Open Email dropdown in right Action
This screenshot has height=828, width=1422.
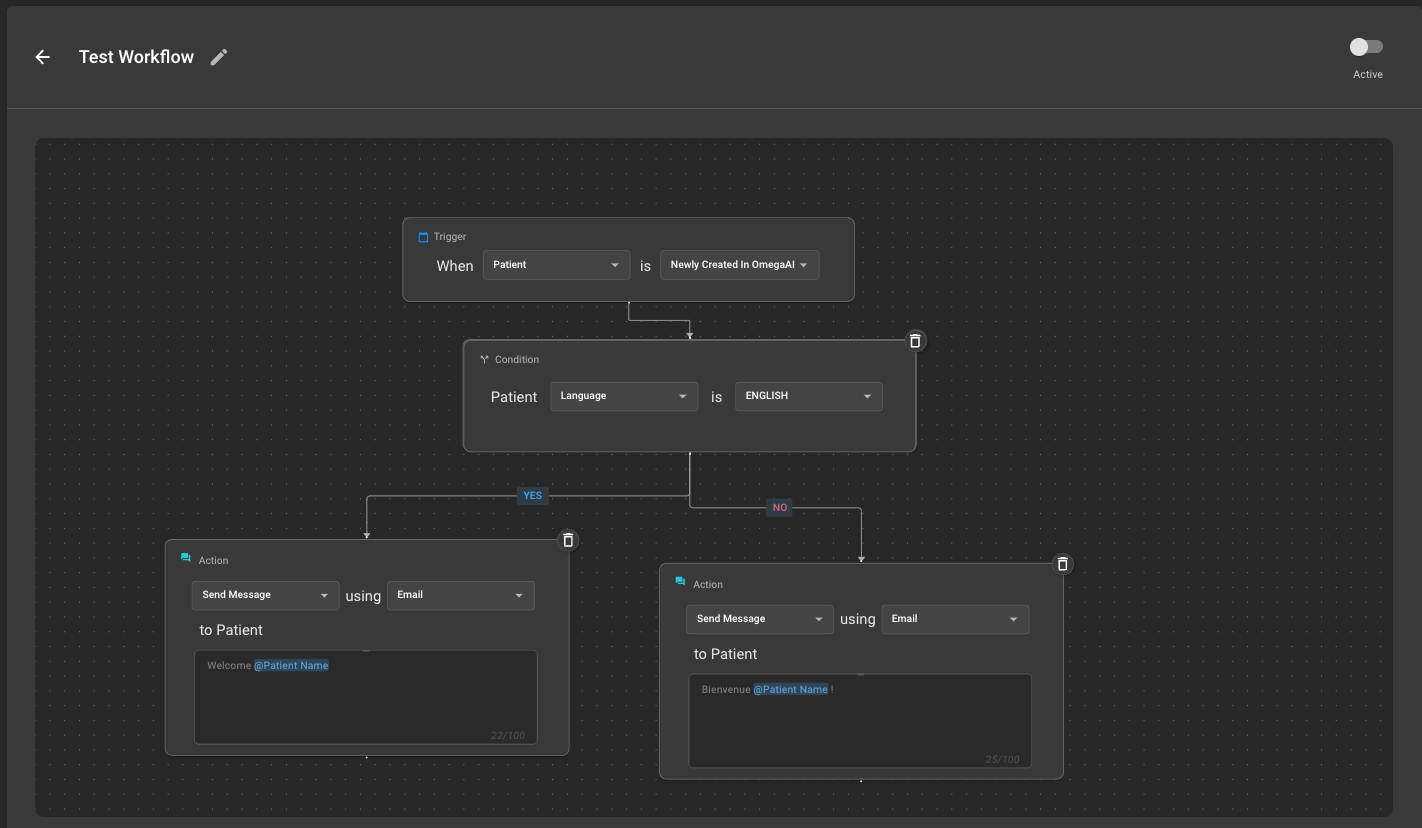click(x=955, y=619)
